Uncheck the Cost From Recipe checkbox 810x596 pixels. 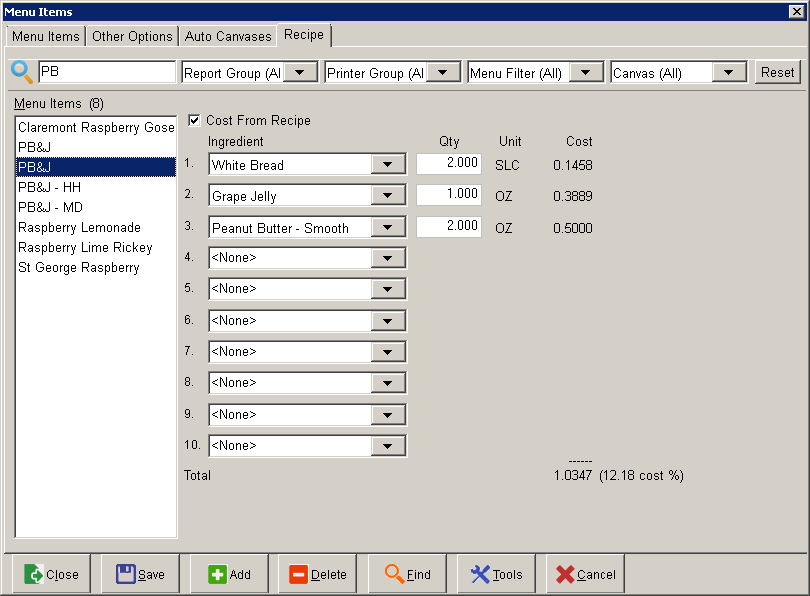point(194,120)
